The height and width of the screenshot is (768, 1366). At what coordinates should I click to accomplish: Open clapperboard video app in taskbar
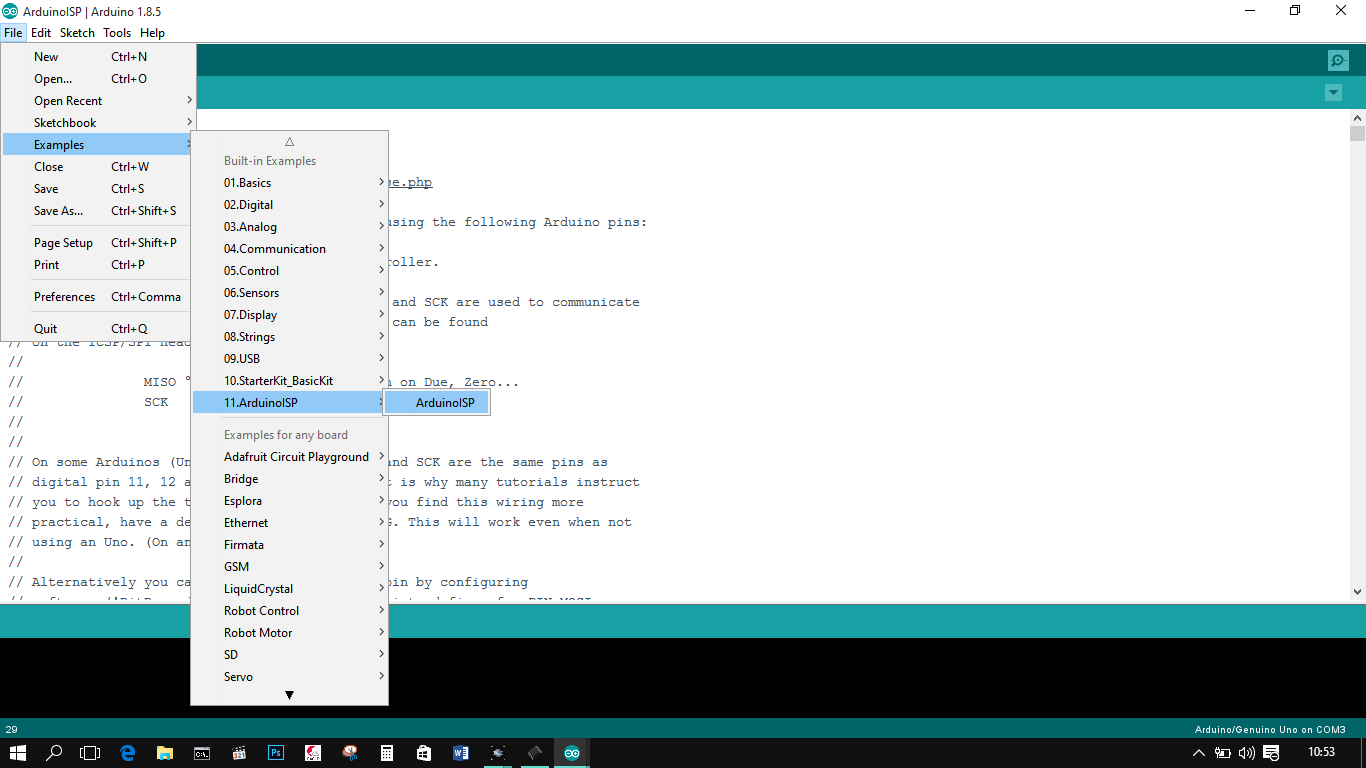coord(239,752)
